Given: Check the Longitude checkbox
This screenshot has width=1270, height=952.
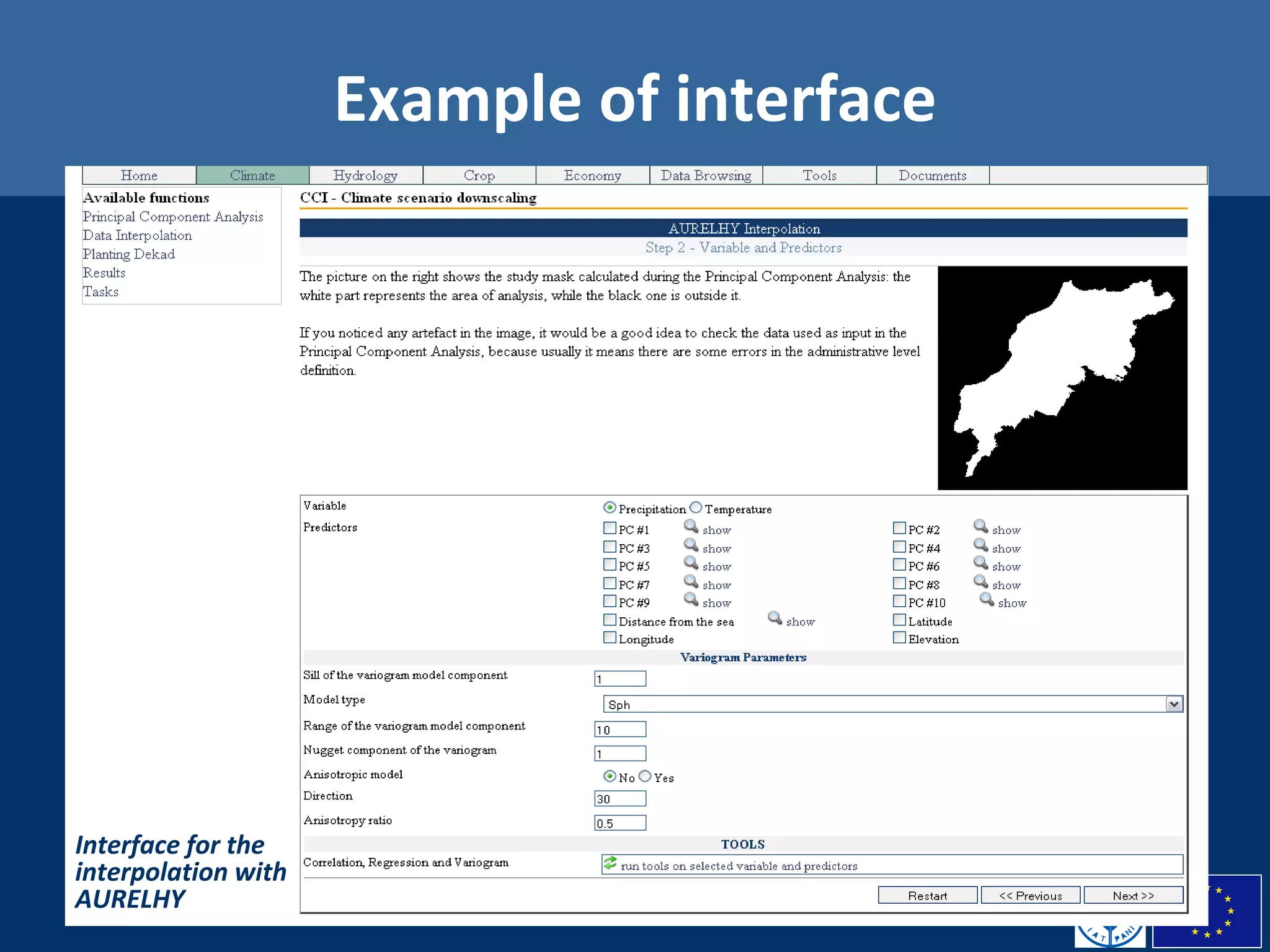Looking at the screenshot, I should (610, 637).
